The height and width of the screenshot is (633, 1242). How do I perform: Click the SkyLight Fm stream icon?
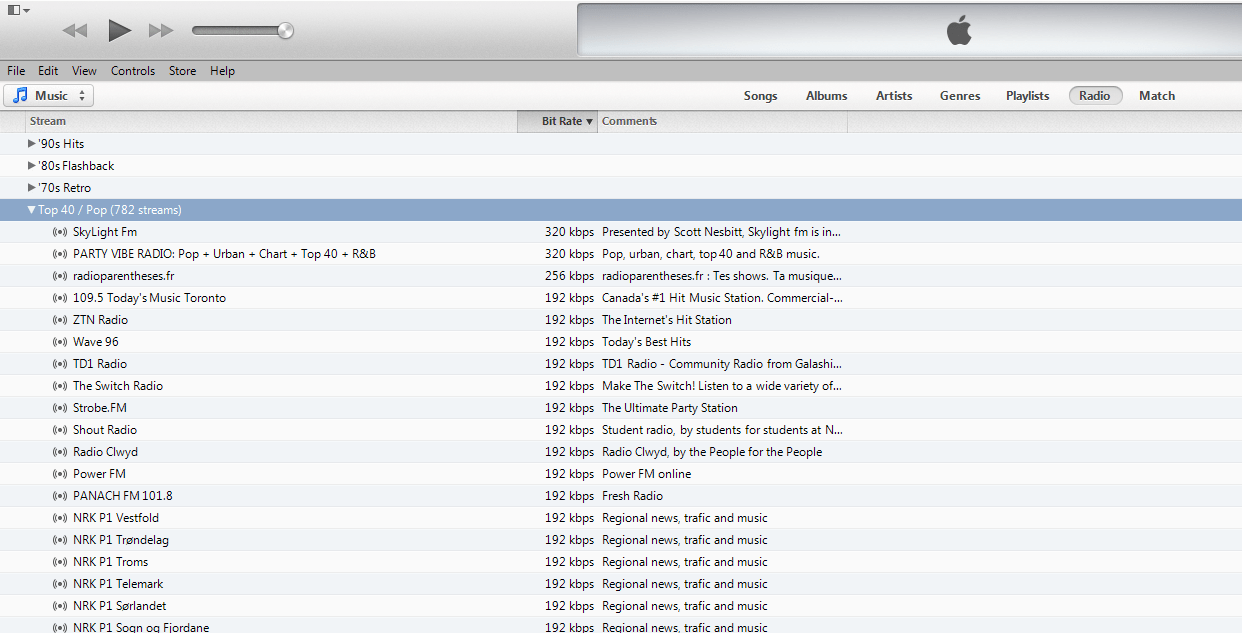(60, 232)
